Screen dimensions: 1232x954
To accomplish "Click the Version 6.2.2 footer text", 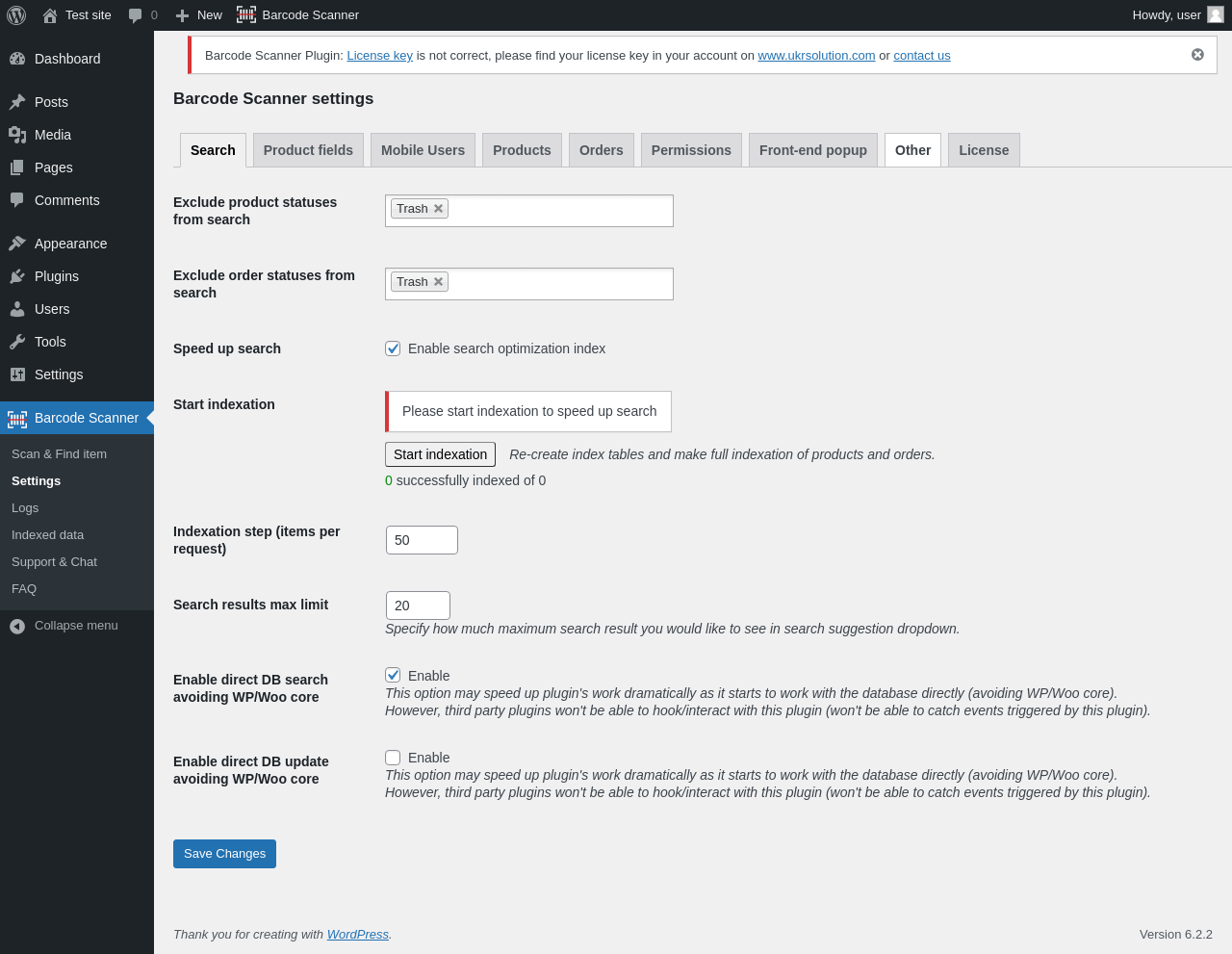I will pos(1176,935).
